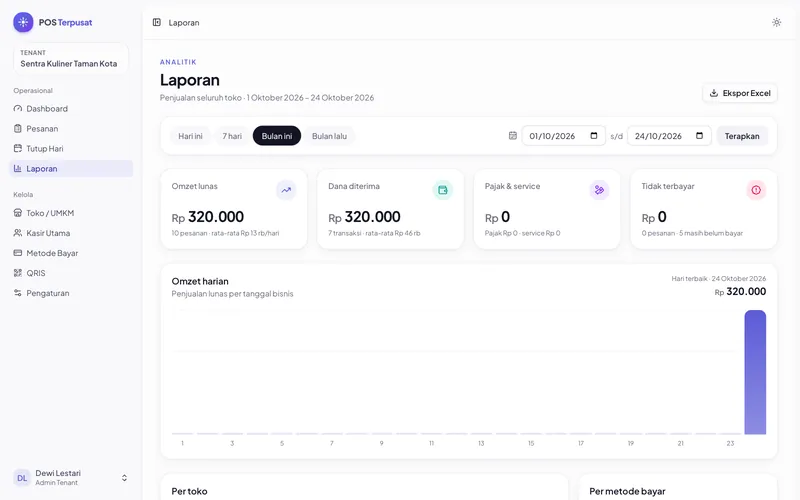800x500 pixels.
Task: Click the '7 transaksi · rata-rata Rp 46 rb' text
Action: 374,233
